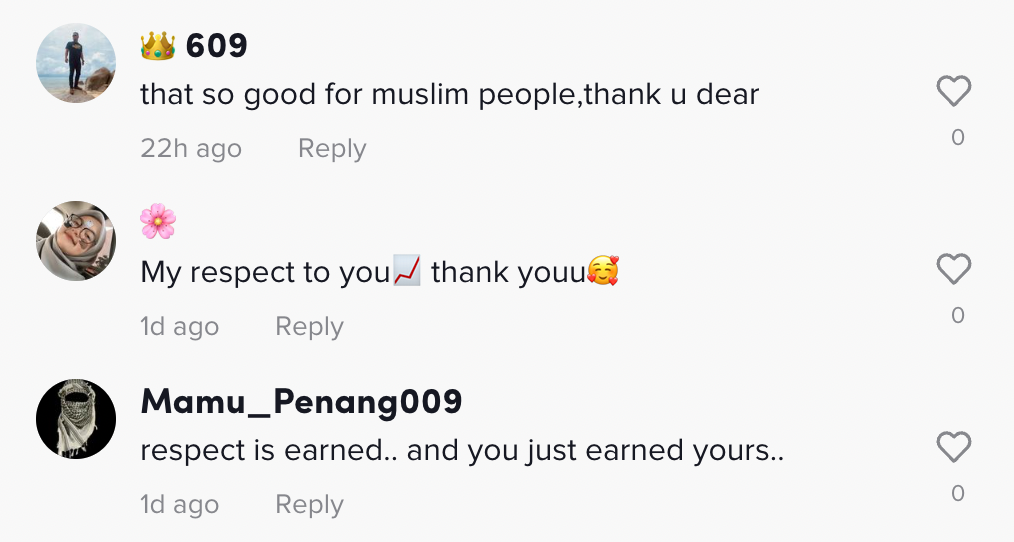Open Mamu_Penang009's profile avatar
Image resolution: width=1014 pixels, height=542 pixels.
point(76,419)
